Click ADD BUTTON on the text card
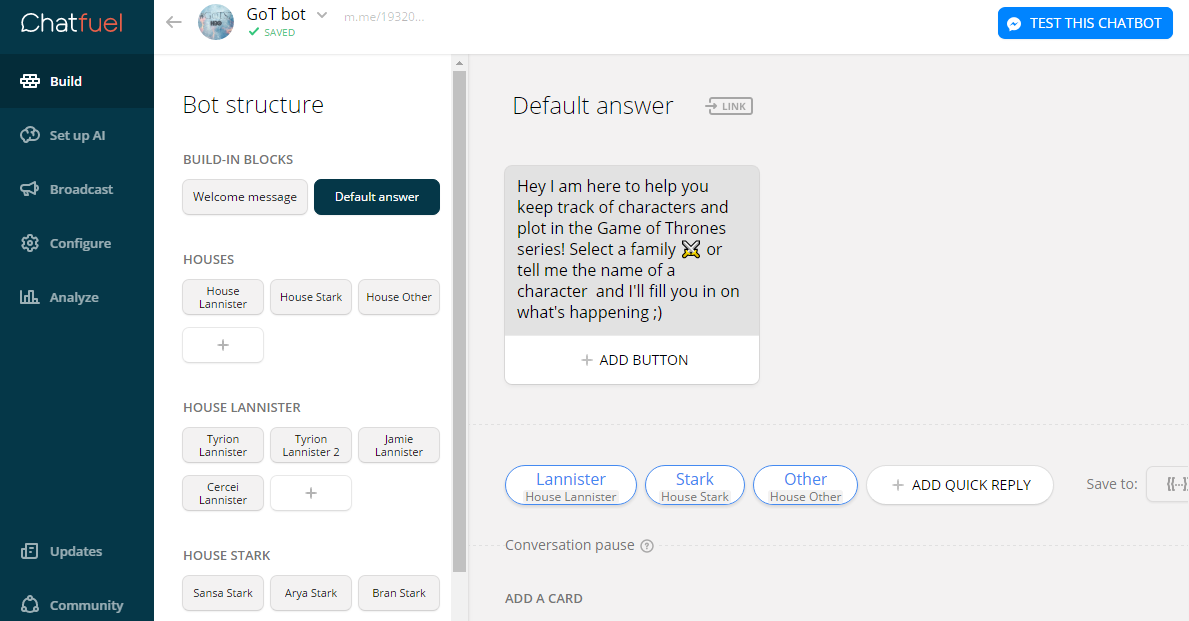This screenshot has width=1189, height=621. pyautogui.click(x=632, y=360)
